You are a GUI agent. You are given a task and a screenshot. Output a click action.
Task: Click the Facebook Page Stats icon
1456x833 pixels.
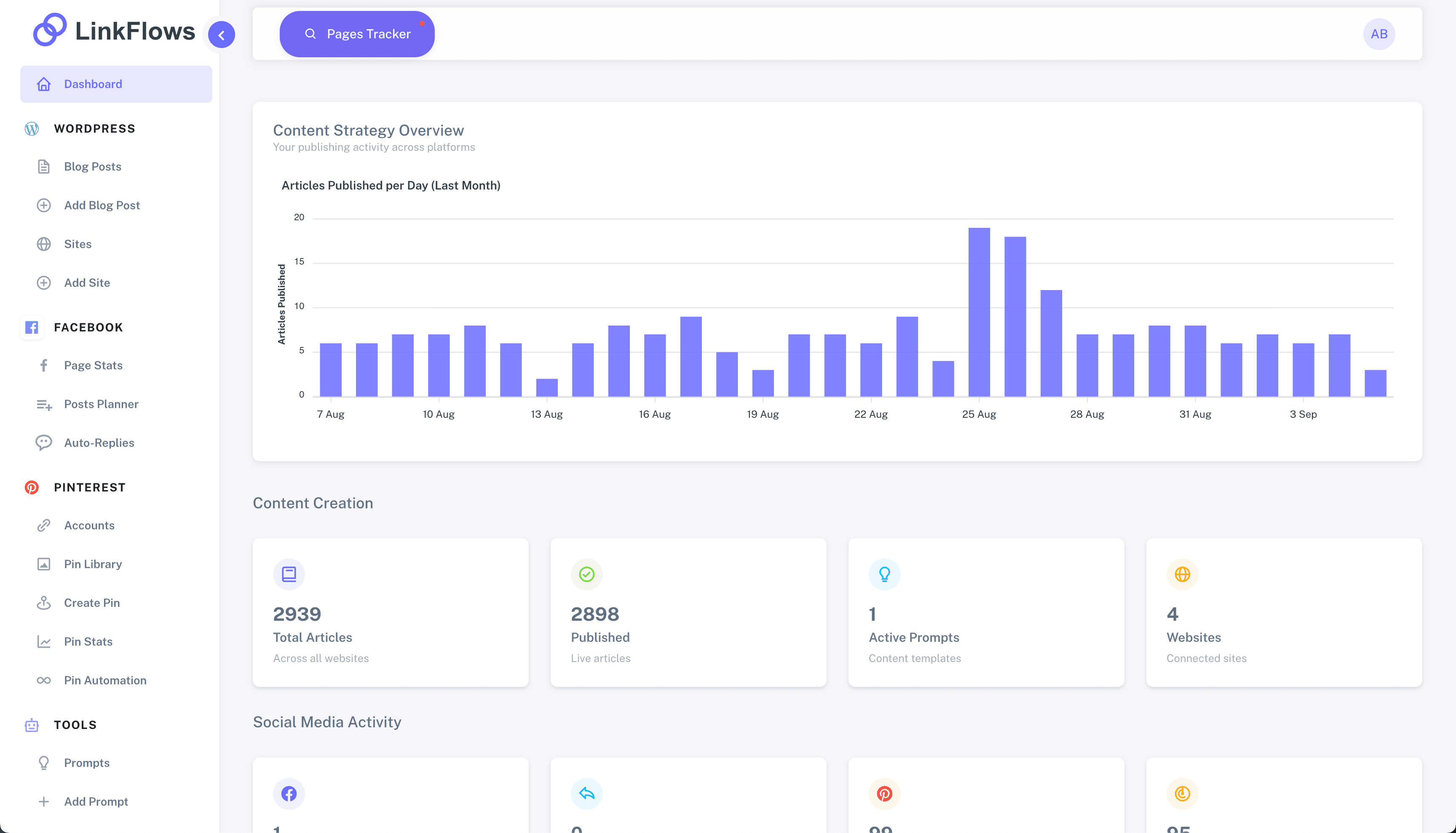[x=44, y=366]
